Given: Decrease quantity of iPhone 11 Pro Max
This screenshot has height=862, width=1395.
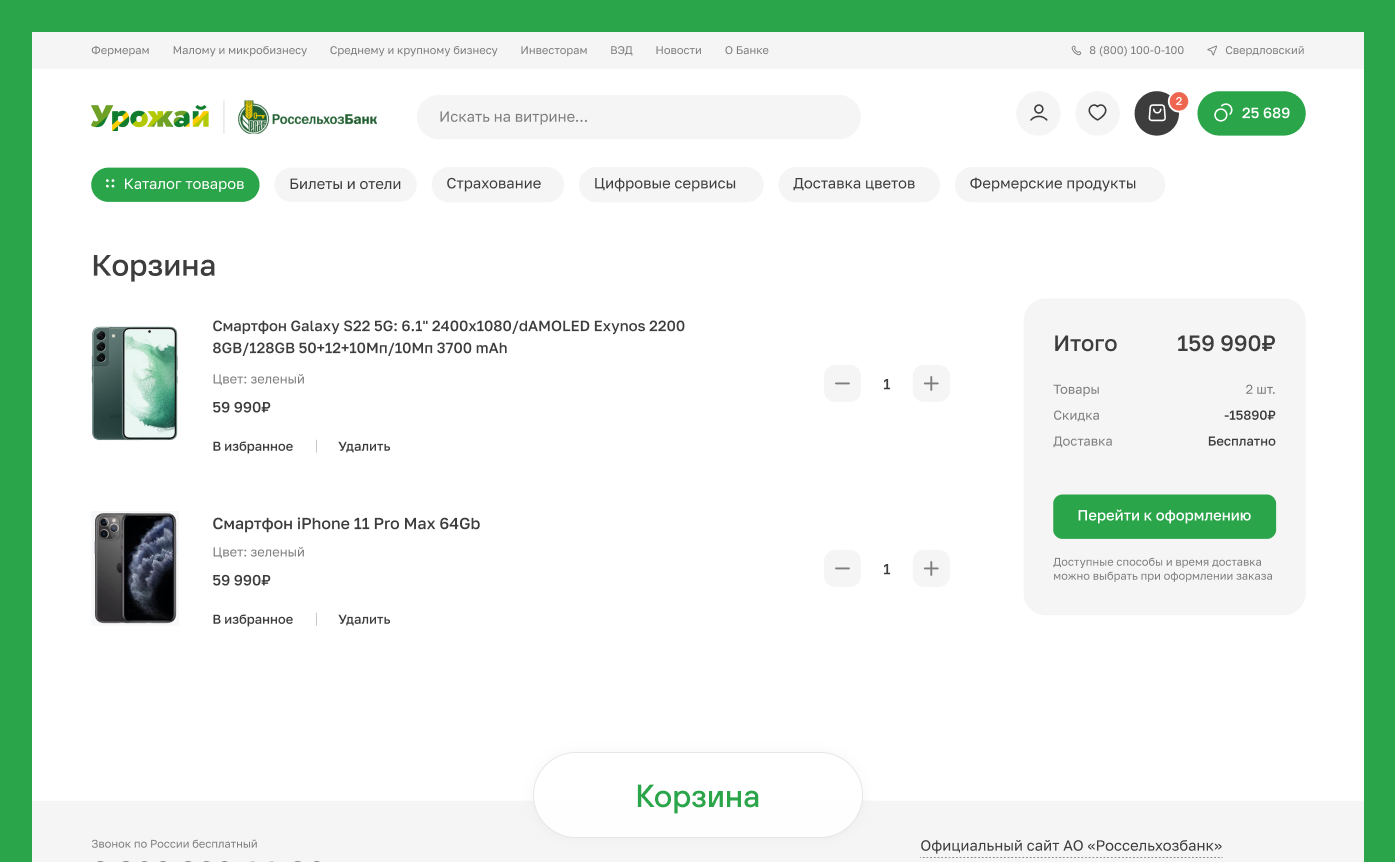Looking at the screenshot, I should (x=842, y=568).
